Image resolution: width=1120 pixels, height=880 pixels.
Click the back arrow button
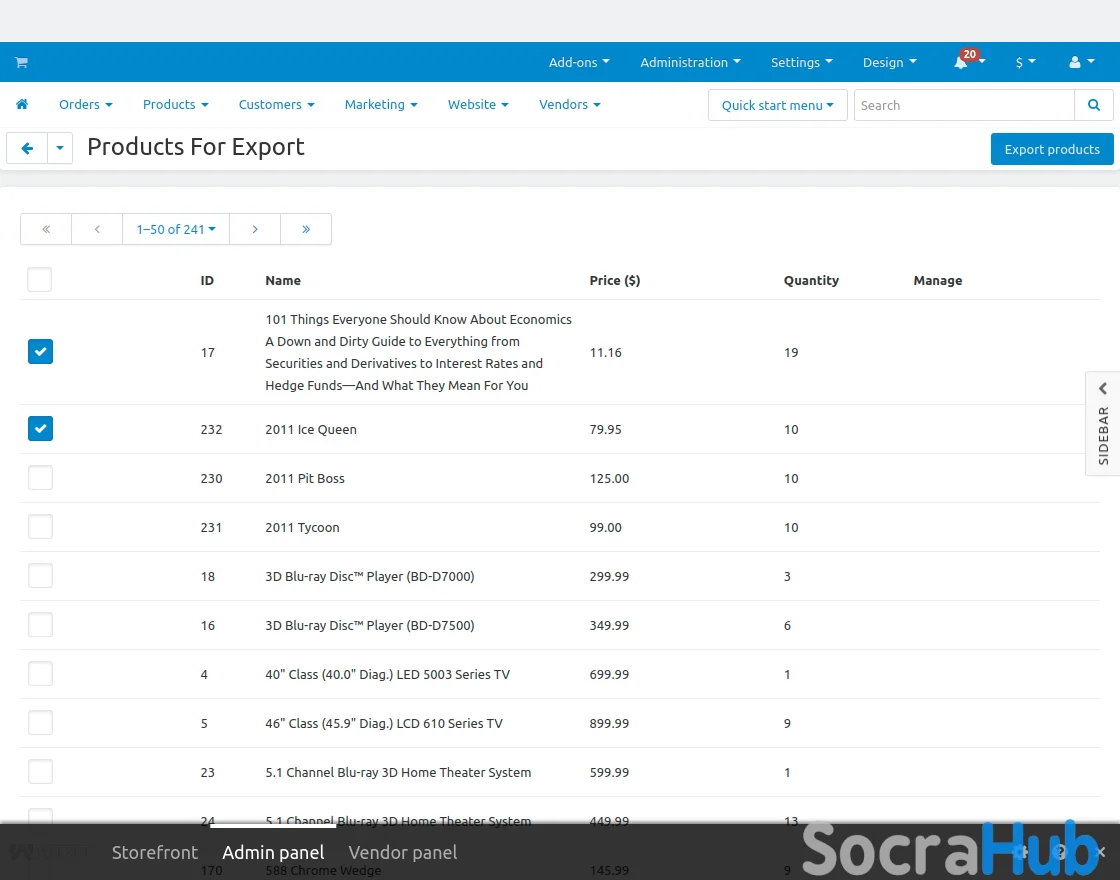[27, 149]
